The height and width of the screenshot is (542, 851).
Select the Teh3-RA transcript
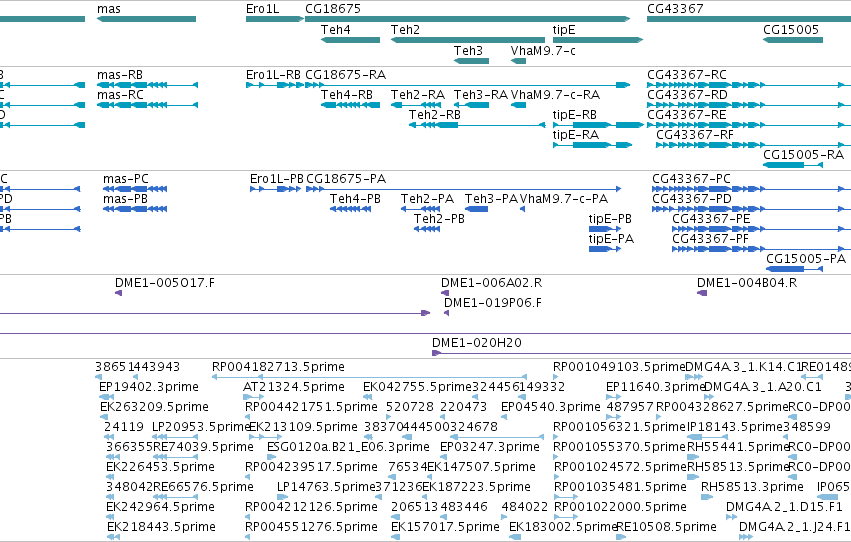point(471,105)
